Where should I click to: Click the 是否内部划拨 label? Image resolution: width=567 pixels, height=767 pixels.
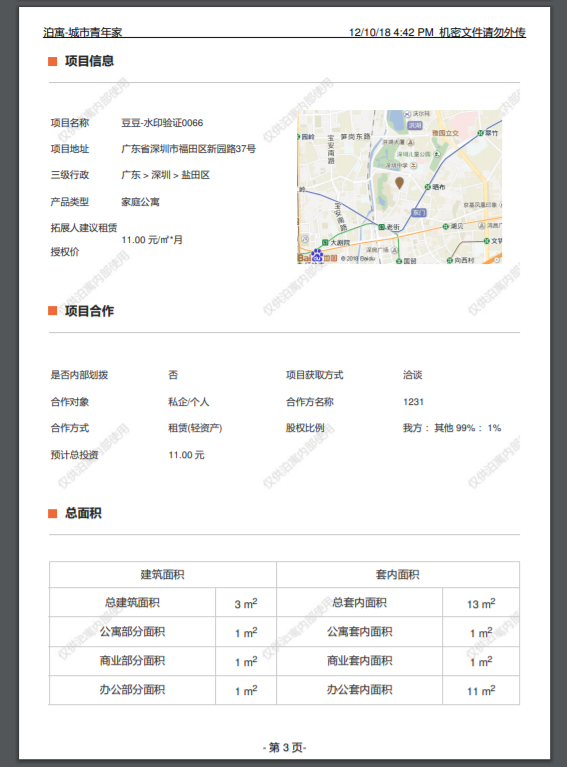click(x=79, y=375)
